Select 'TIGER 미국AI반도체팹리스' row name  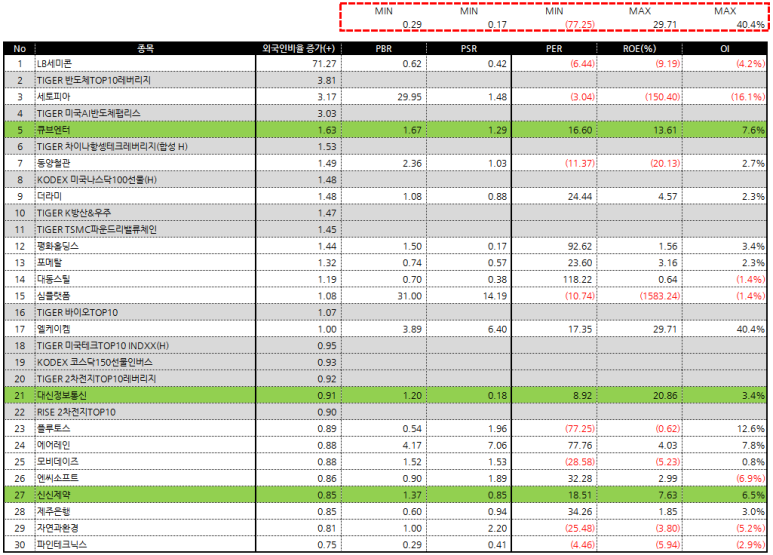pyautogui.click(x=89, y=113)
